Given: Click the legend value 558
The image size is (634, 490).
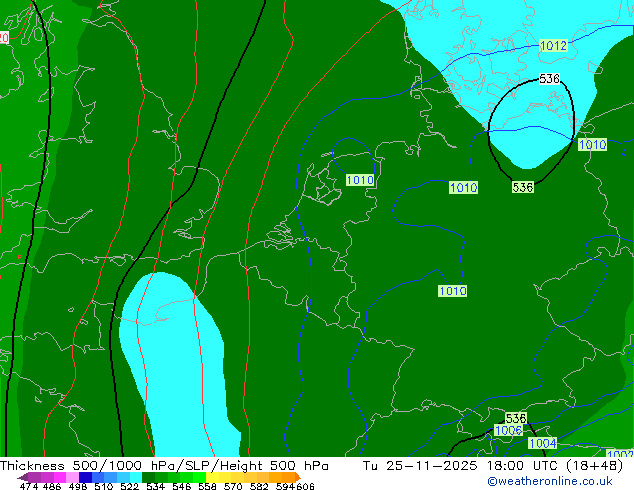Looking at the screenshot, I should pyautogui.click(x=207, y=486).
